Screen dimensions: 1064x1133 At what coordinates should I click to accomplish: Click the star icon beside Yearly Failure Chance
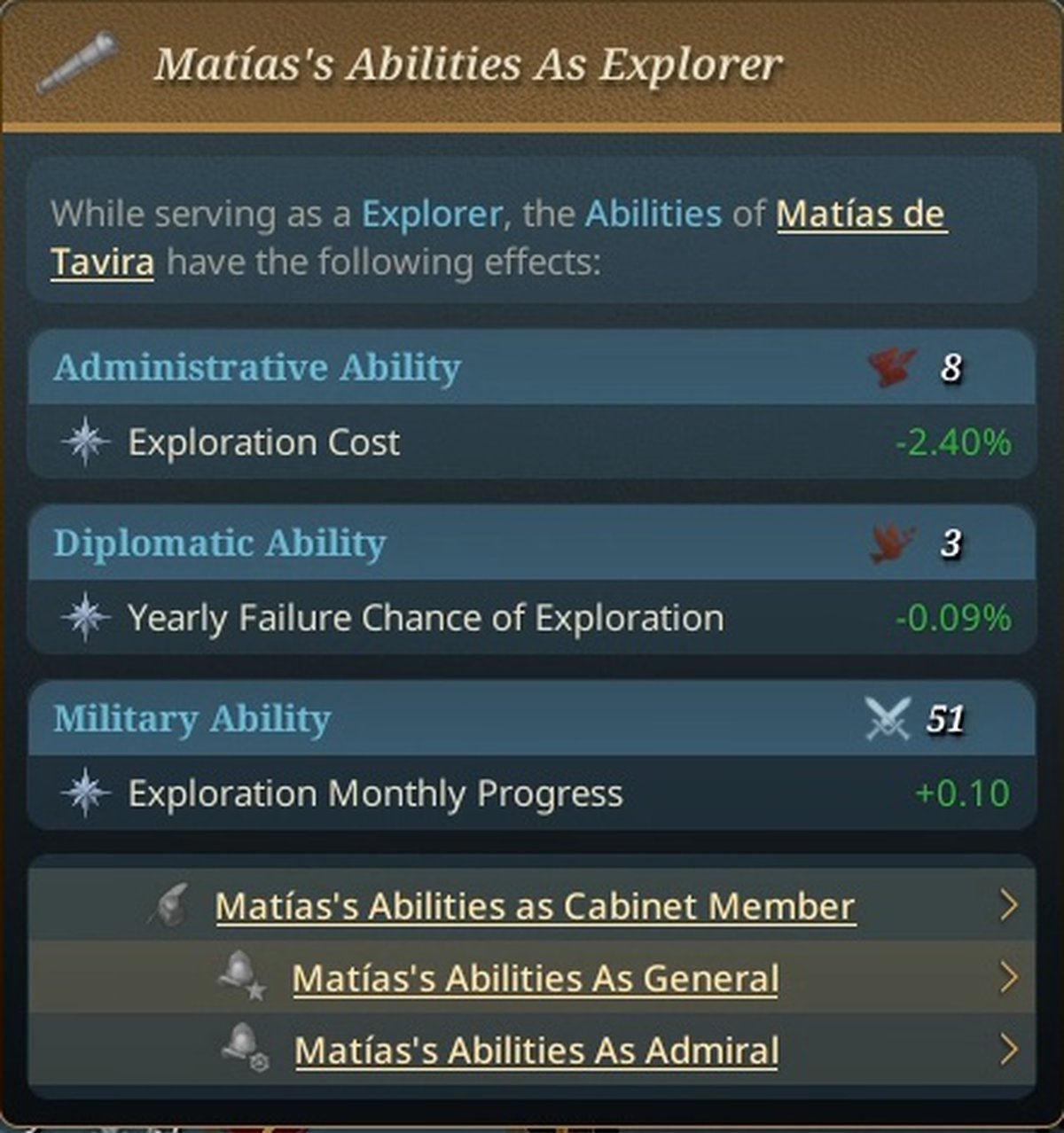[86, 617]
